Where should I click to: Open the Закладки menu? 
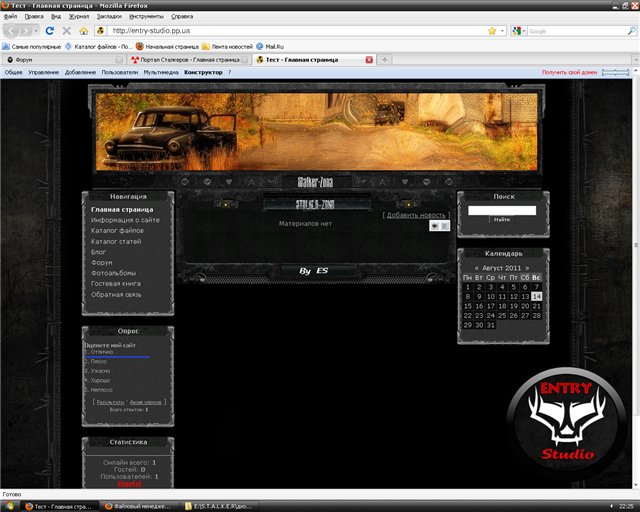tap(109, 16)
